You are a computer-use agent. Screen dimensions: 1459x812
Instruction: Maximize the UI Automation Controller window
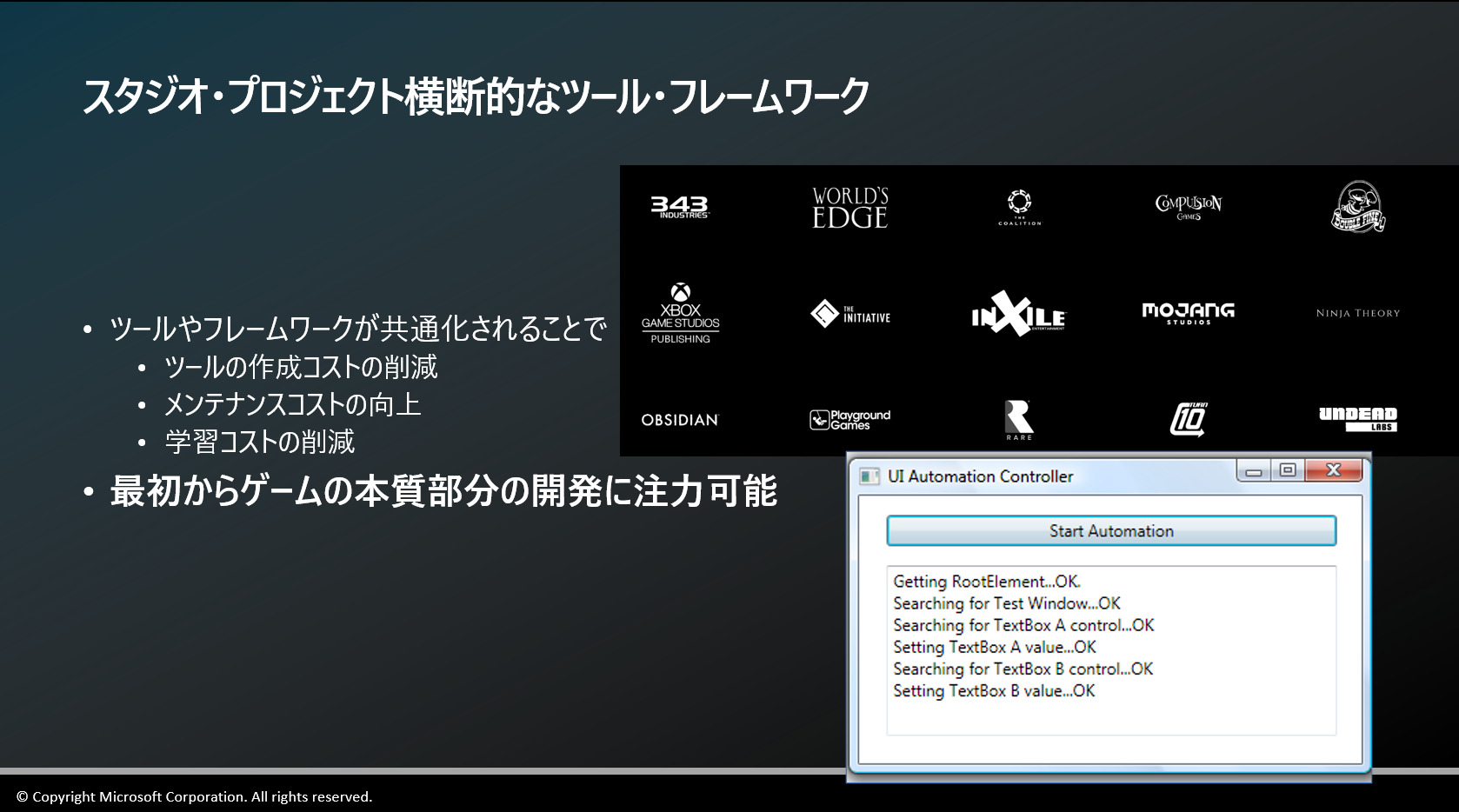click(x=1288, y=470)
